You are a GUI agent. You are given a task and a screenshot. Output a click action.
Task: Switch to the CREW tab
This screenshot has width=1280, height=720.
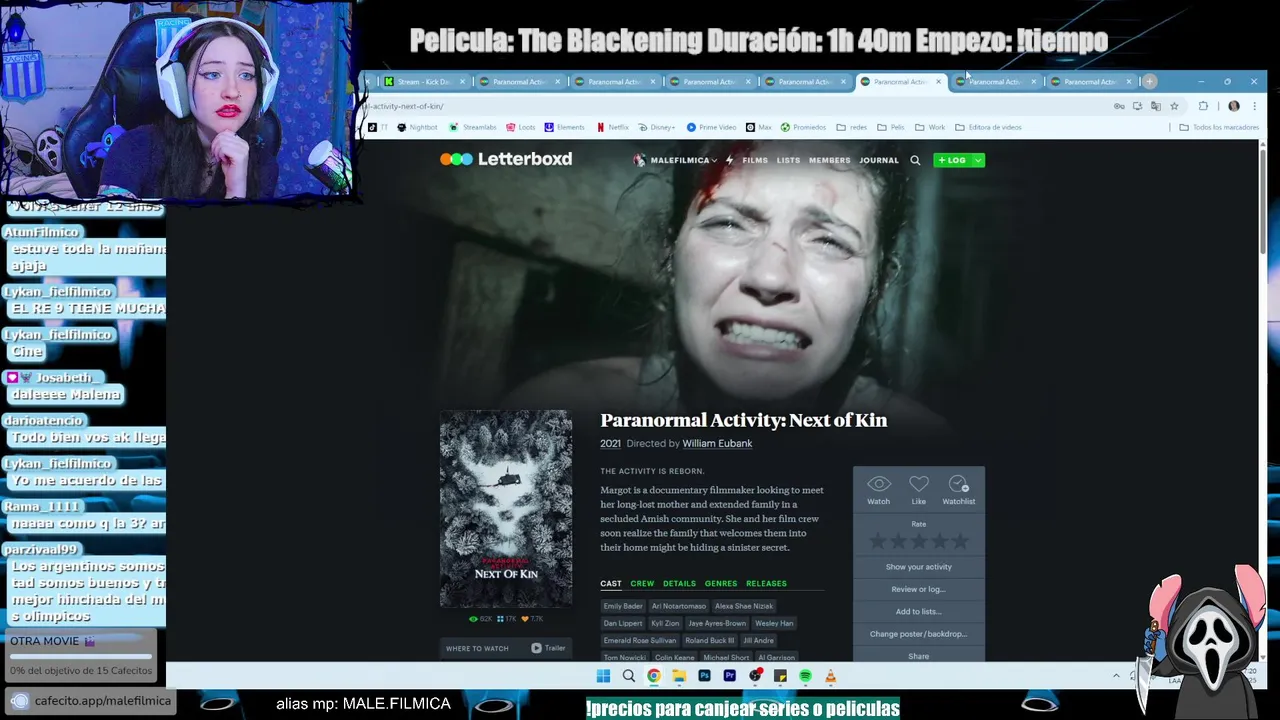(642, 583)
